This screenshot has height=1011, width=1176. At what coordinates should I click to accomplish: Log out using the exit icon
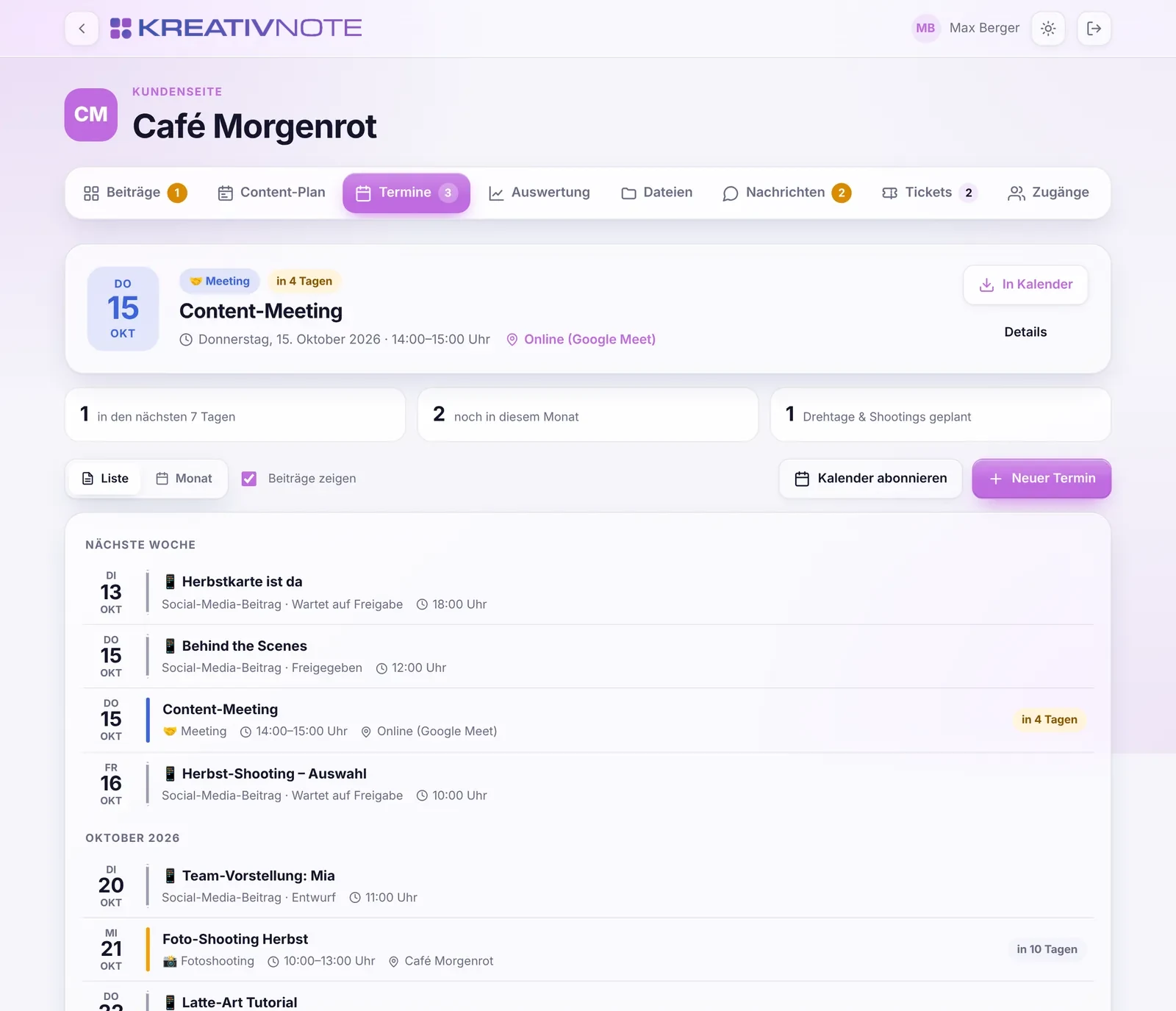coord(1094,29)
